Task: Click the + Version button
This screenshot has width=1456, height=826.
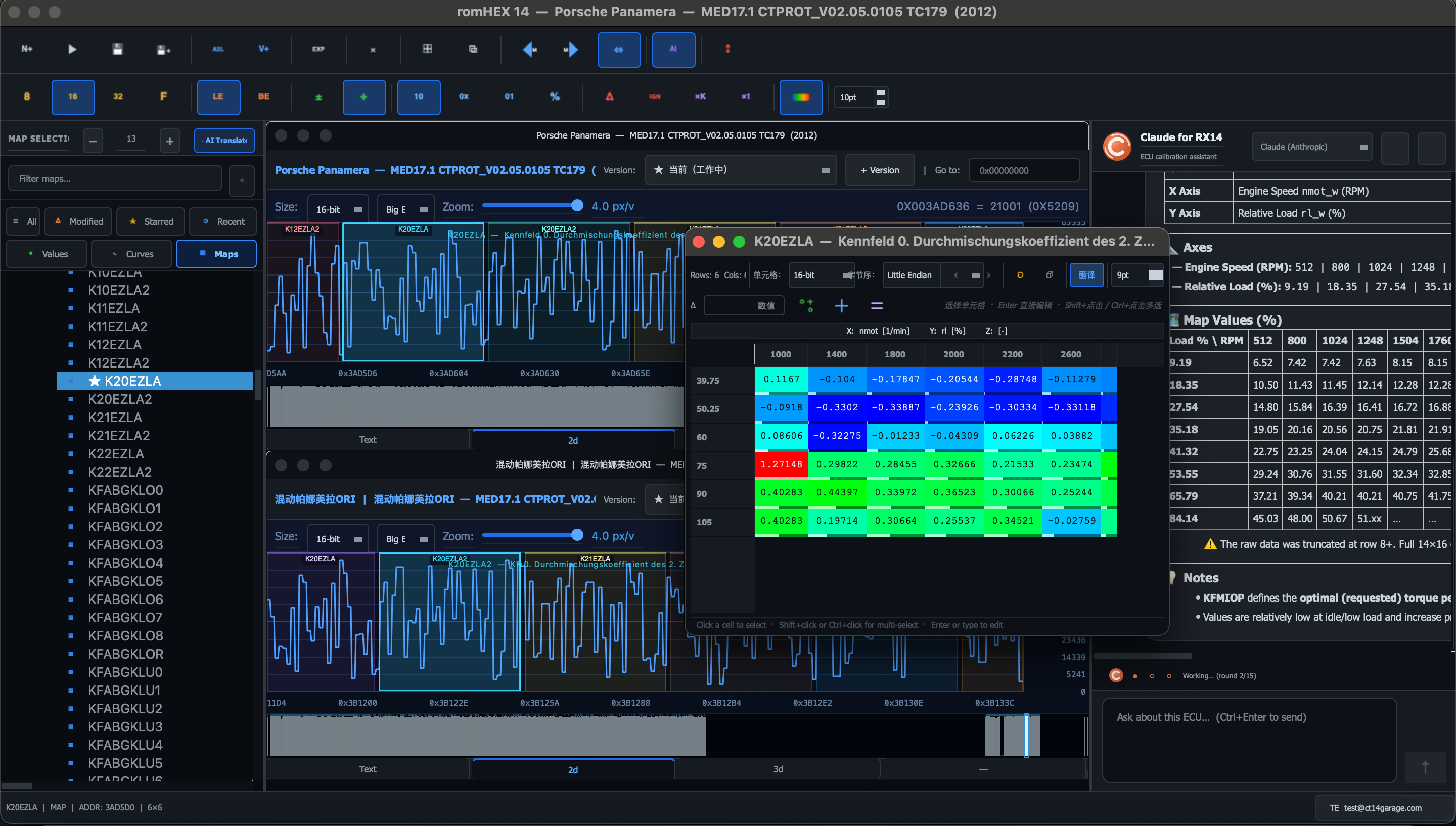Action: click(x=879, y=170)
